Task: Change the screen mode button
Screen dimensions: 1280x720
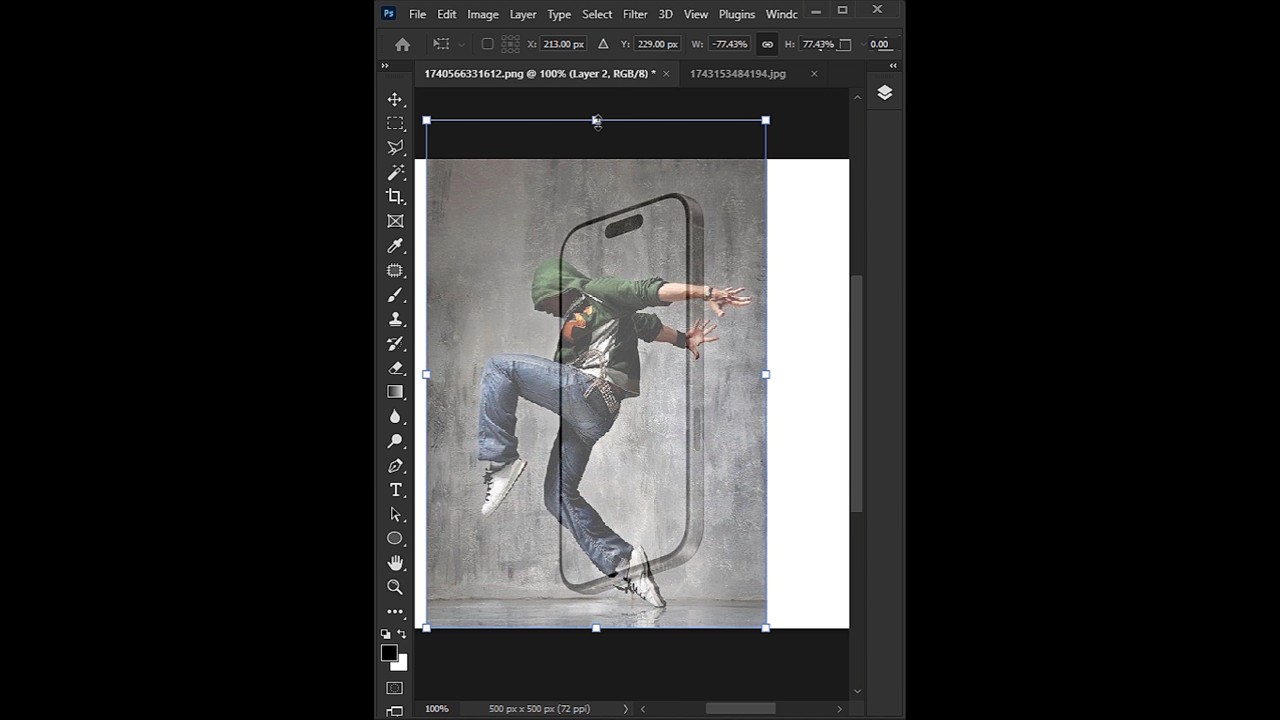Action: click(x=395, y=711)
